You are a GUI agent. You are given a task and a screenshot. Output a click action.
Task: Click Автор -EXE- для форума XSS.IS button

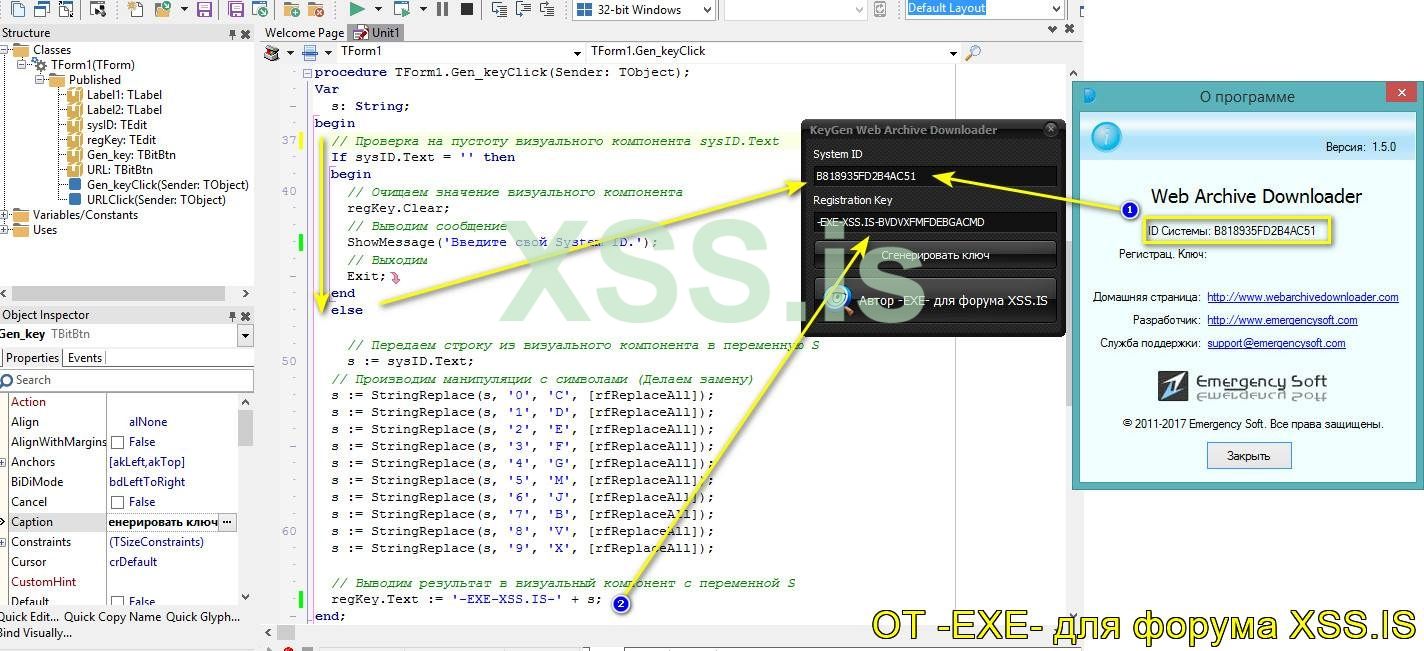coord(934,300)
